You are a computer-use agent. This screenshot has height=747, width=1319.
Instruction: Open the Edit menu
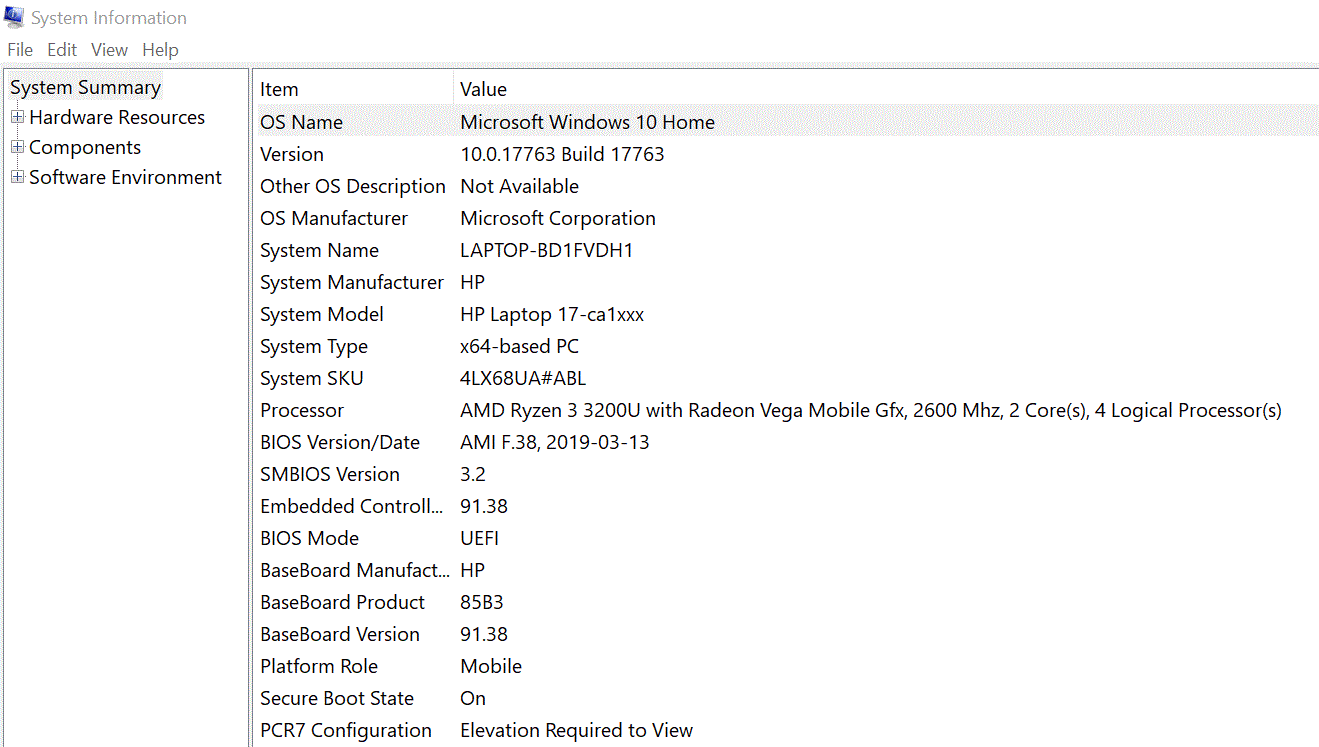tap(62, 50)
